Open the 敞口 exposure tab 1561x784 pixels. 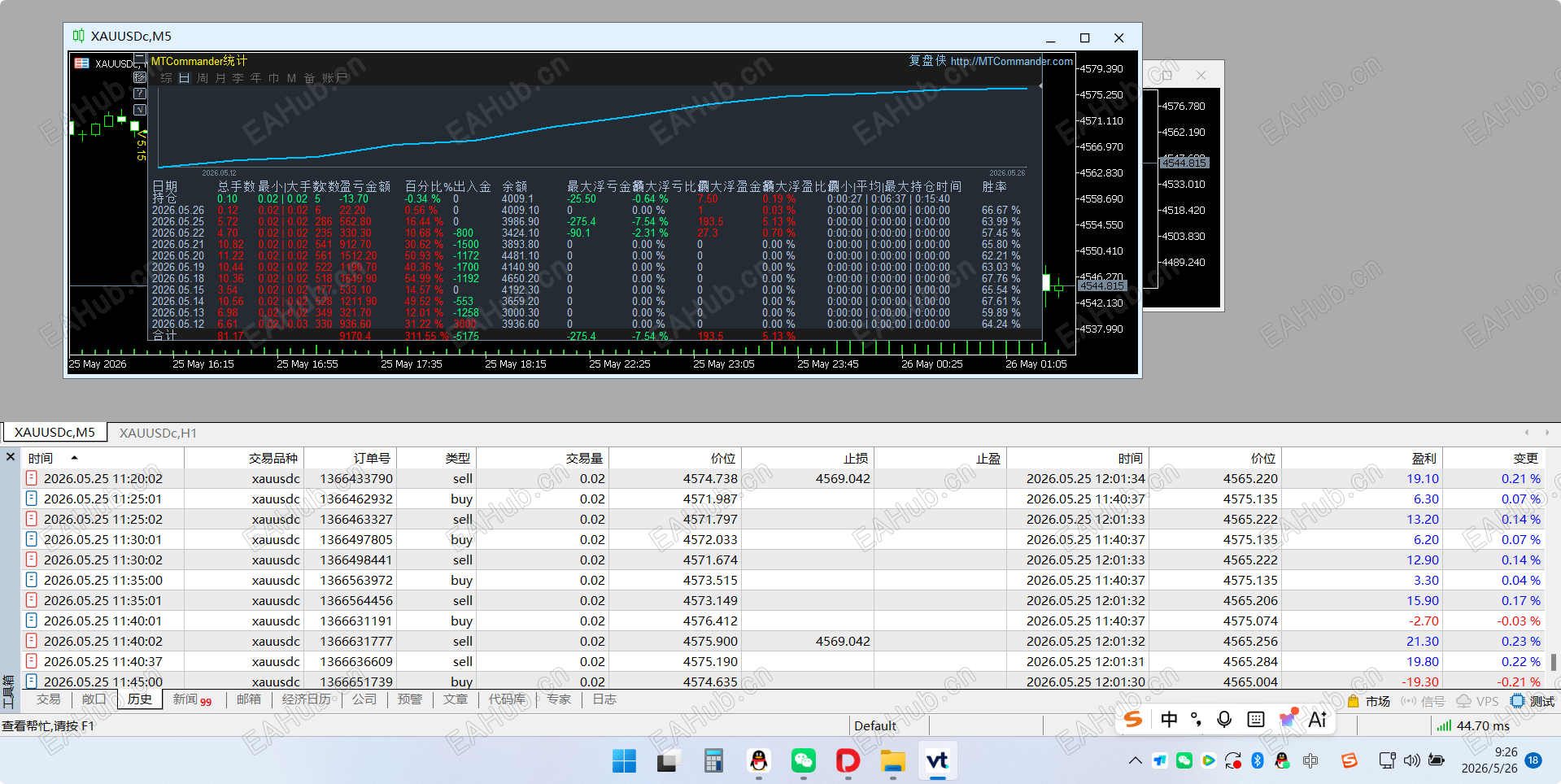94,699
